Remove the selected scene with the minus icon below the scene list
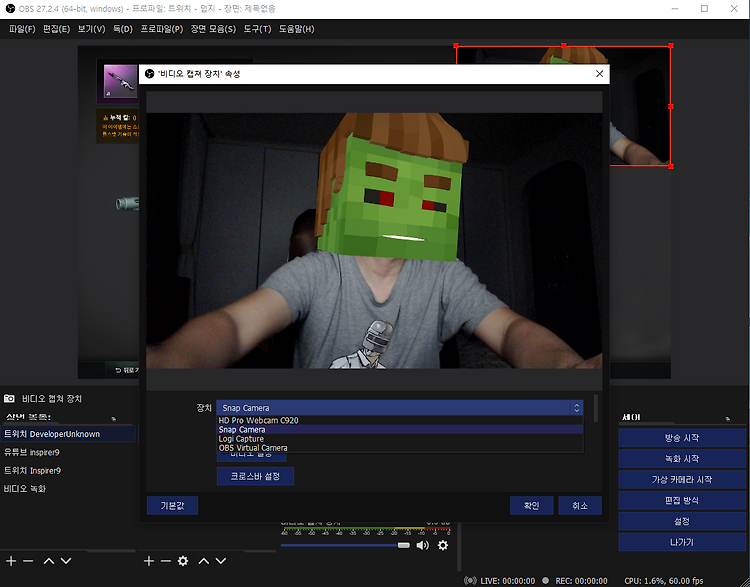750x587 pixels. tap(28, 561)
